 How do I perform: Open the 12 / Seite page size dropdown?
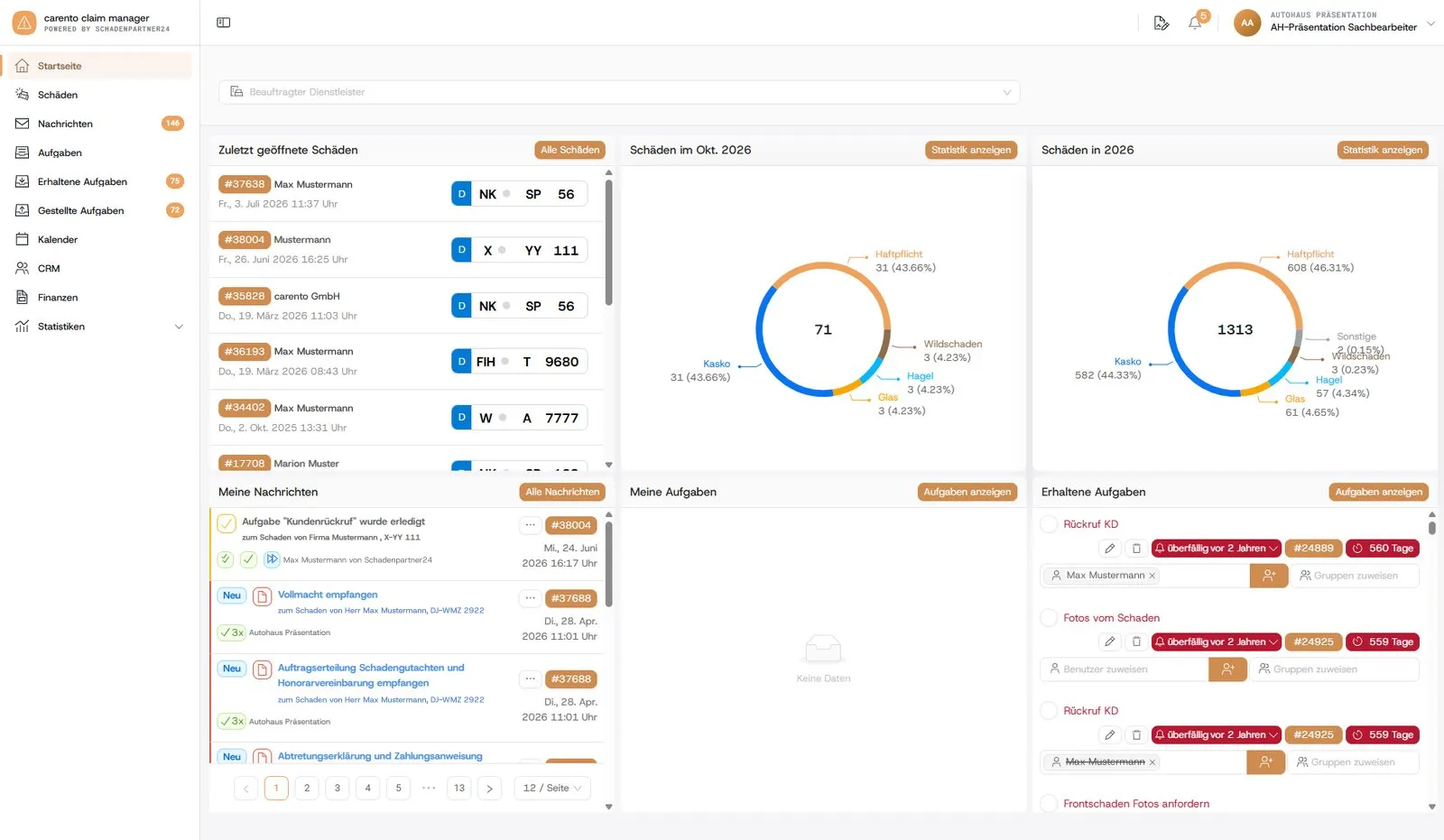pyautogui.click(x=552, y=788)
